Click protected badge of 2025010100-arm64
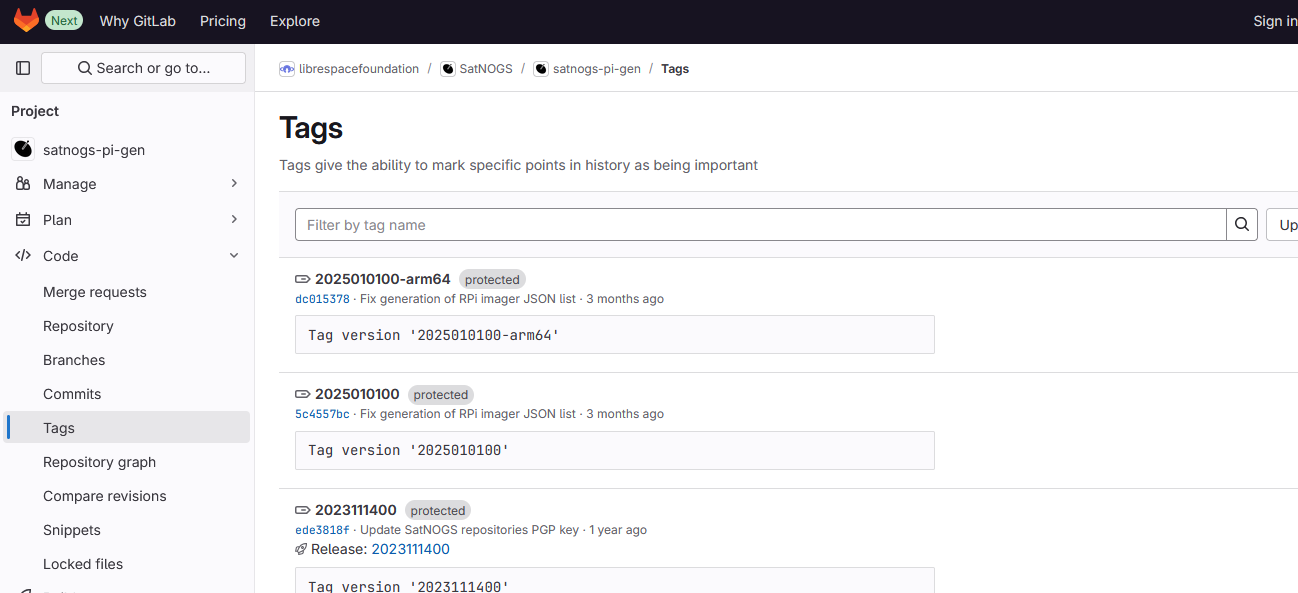The width and height of the screenshot is (1298, 593). pyautogui.click(x=492, y=280)
